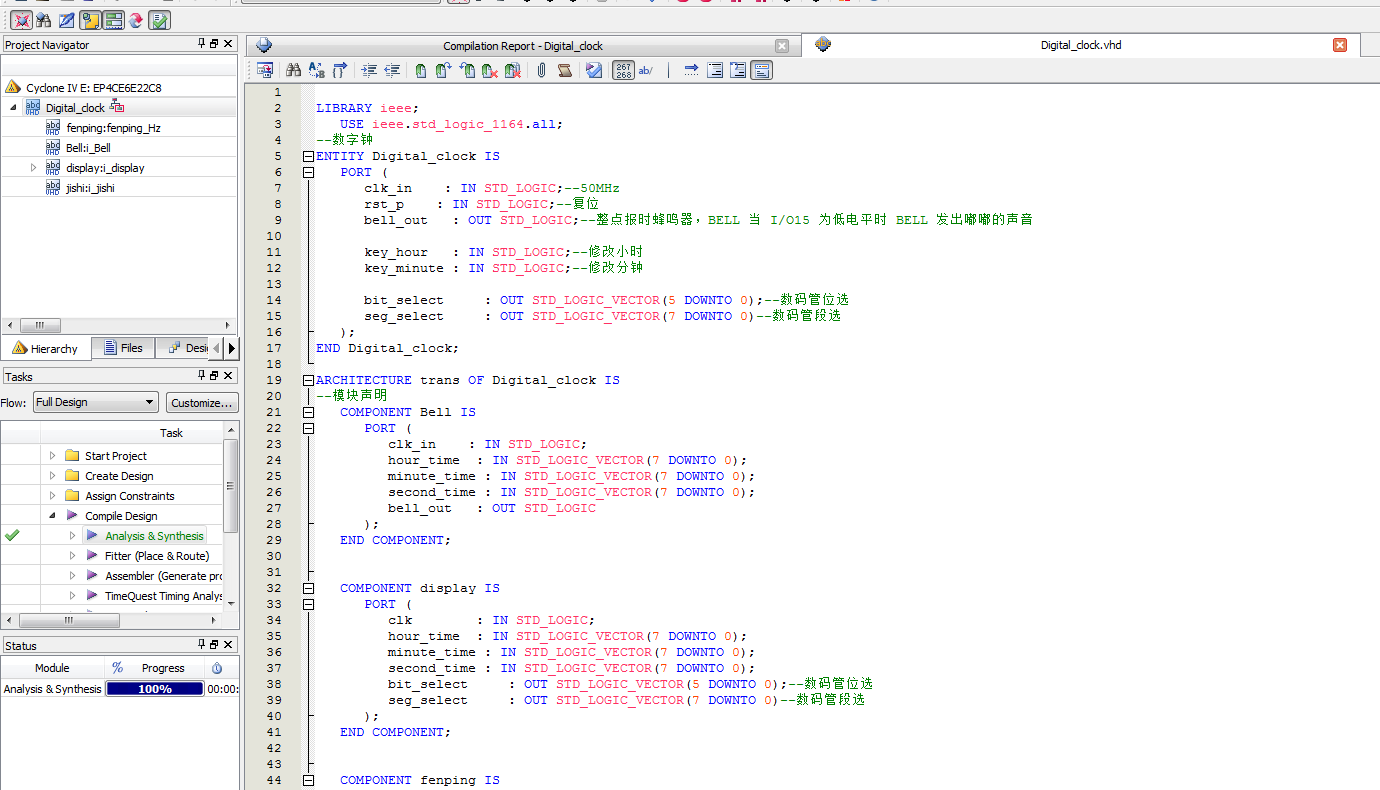
Task: Increase indent with the indent icon
Action: click(x=369, y=70)
